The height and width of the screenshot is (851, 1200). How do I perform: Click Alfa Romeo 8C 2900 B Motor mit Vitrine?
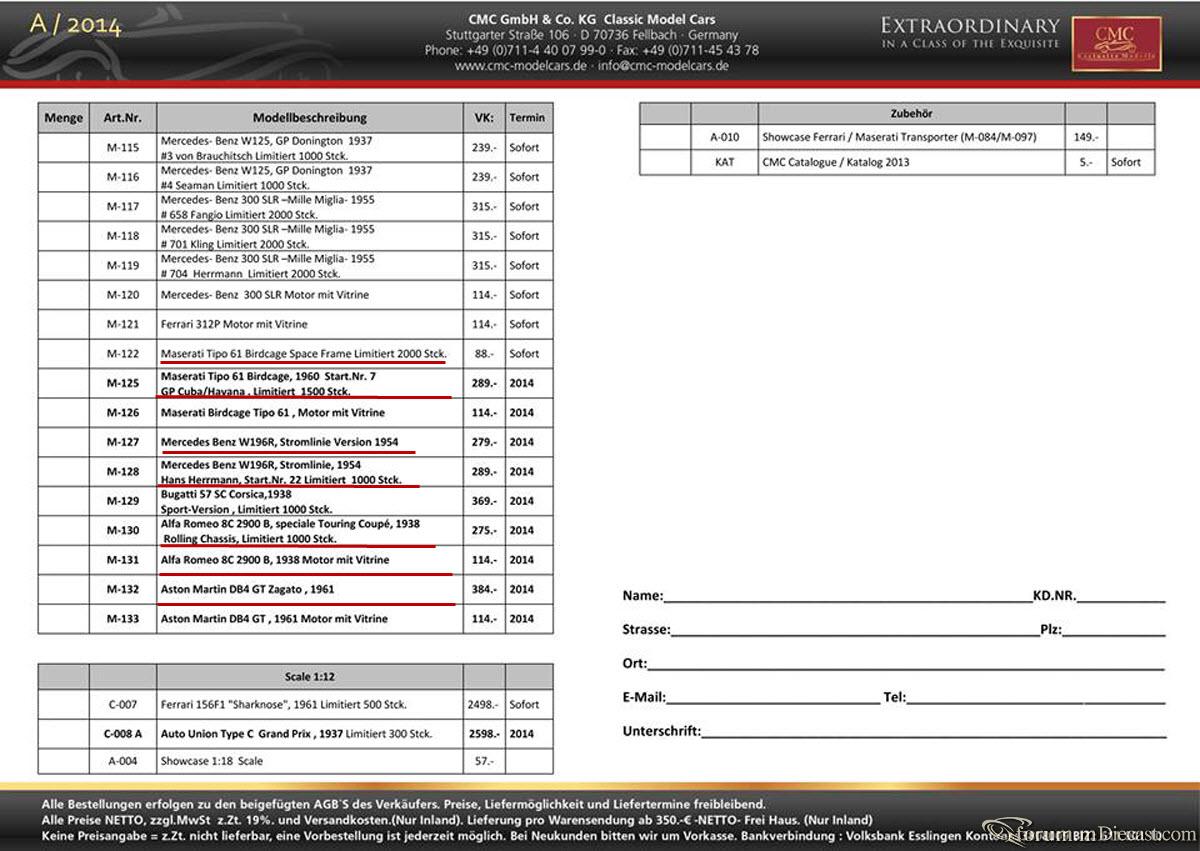275,560
